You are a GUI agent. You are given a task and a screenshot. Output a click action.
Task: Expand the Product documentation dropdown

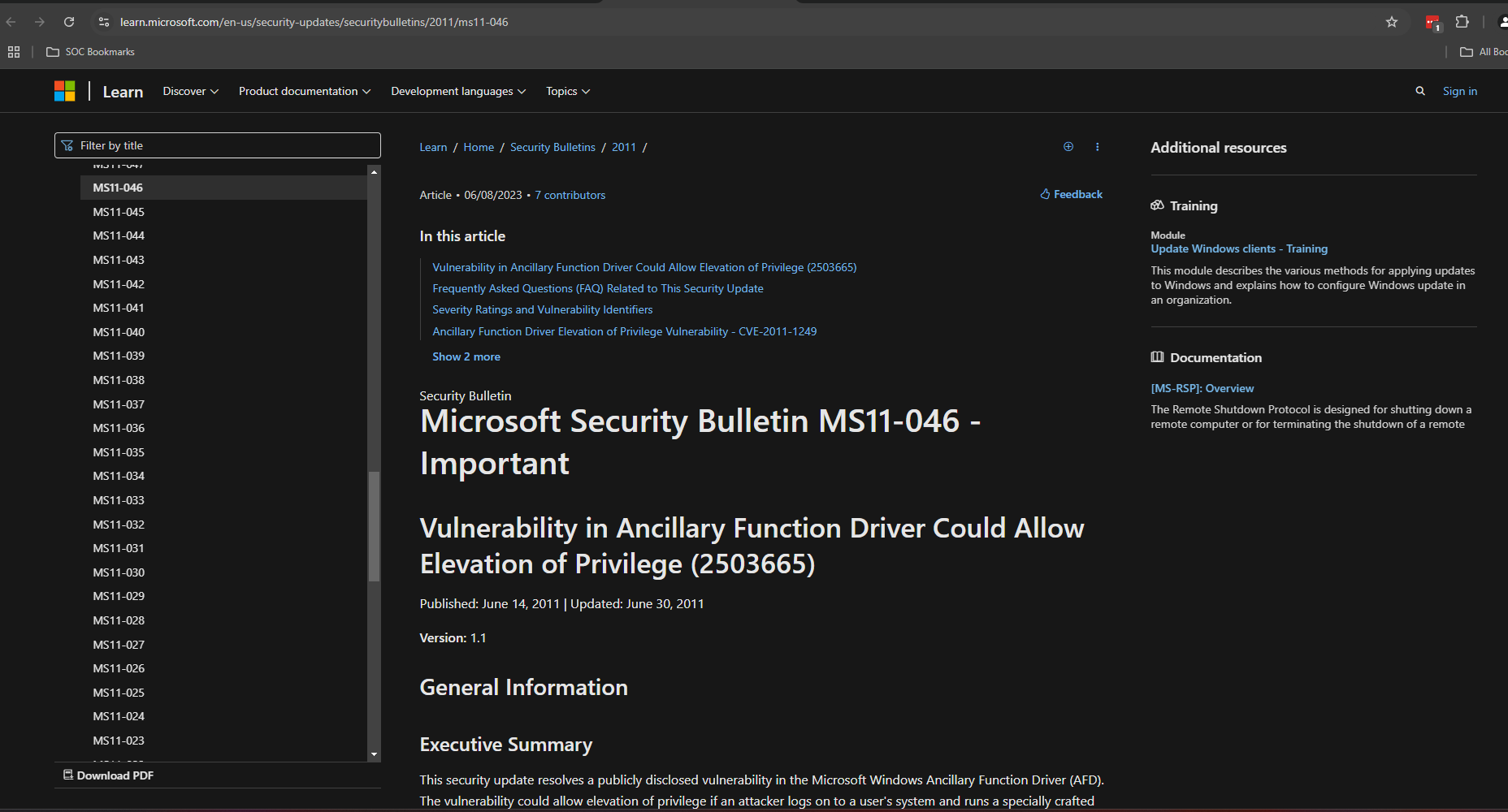pyautogui.click(x=304, y=91)
